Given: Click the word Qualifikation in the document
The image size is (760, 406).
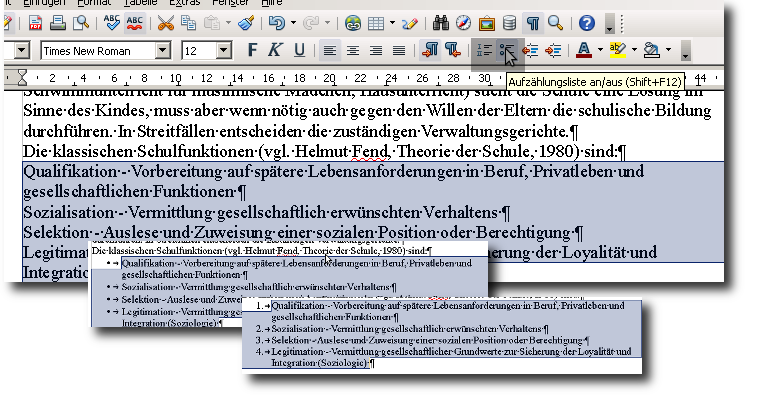Looking at the screenshot, I should 66,172.
